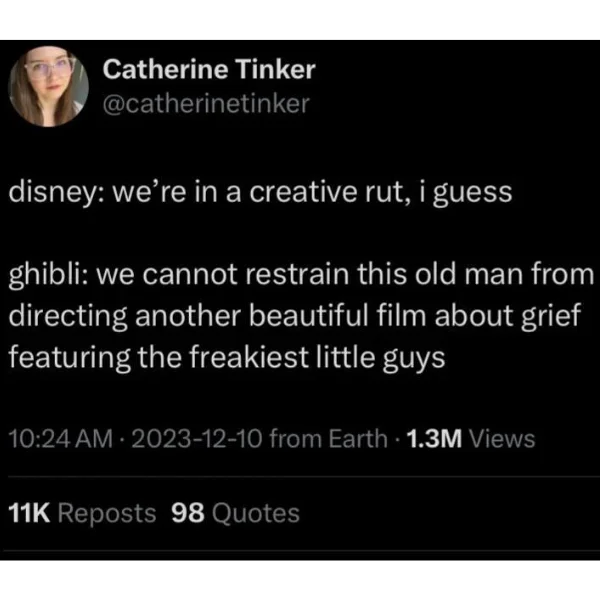
Task: Open Catherine Tinker's profile avatar photo
Action: click(x=48, y=86)
